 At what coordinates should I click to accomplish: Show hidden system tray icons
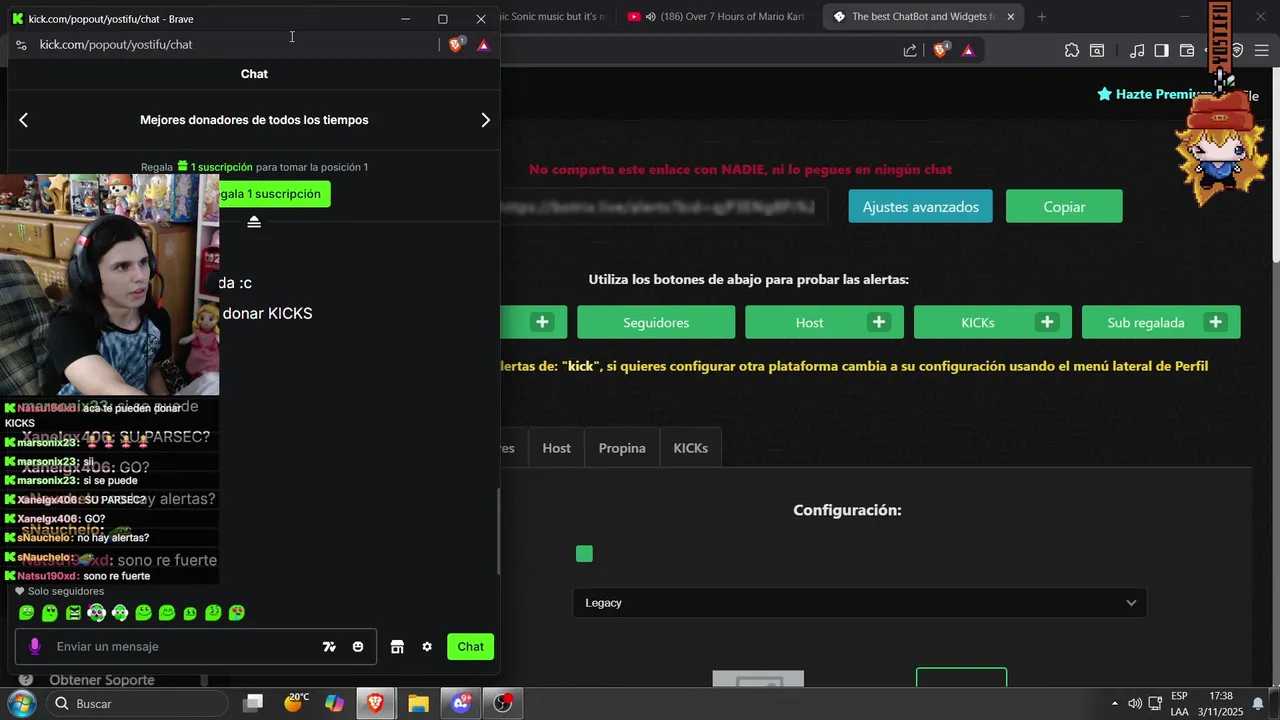[x=1115, y=703]
